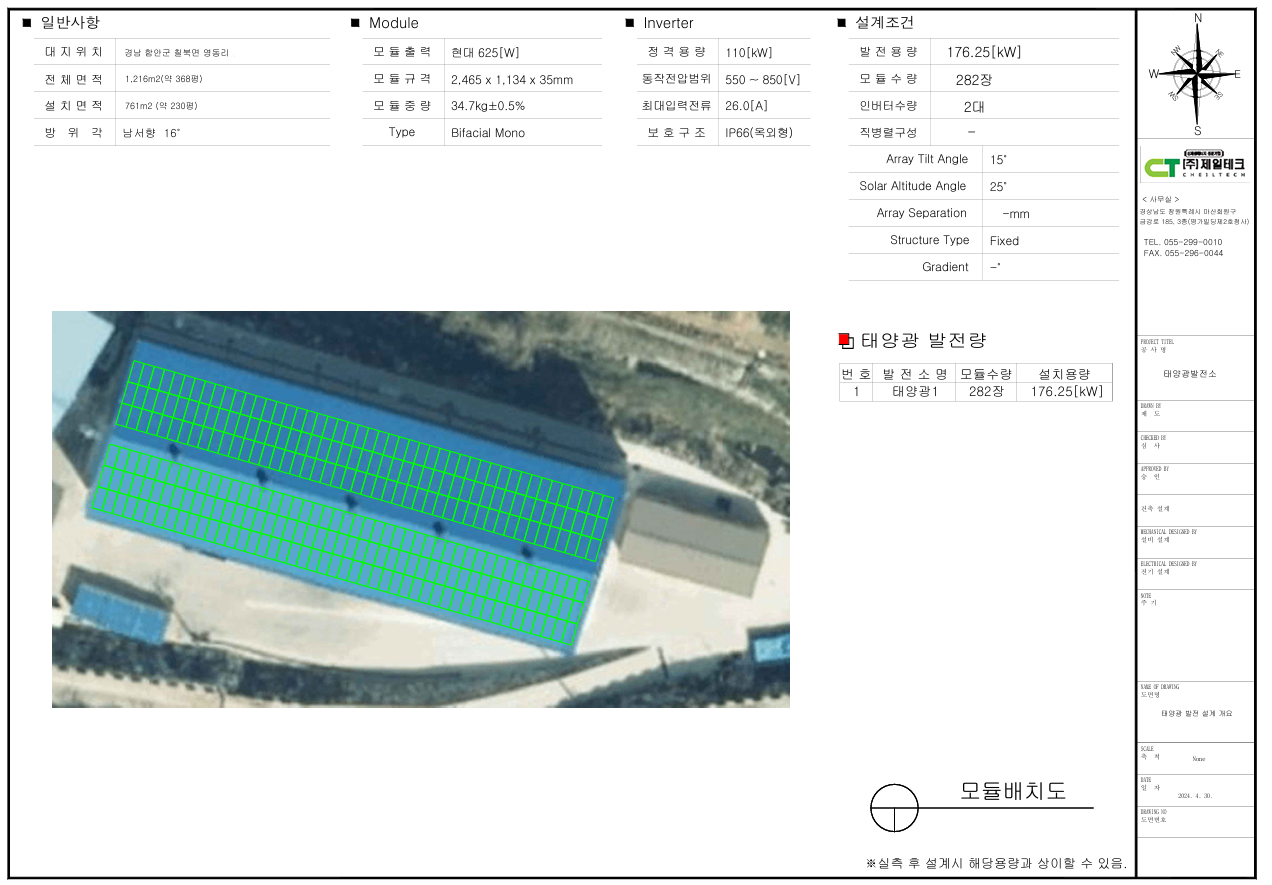Click the compass rose north indicator
This screenshot has height=885, width=1272.
[1197, 18]
